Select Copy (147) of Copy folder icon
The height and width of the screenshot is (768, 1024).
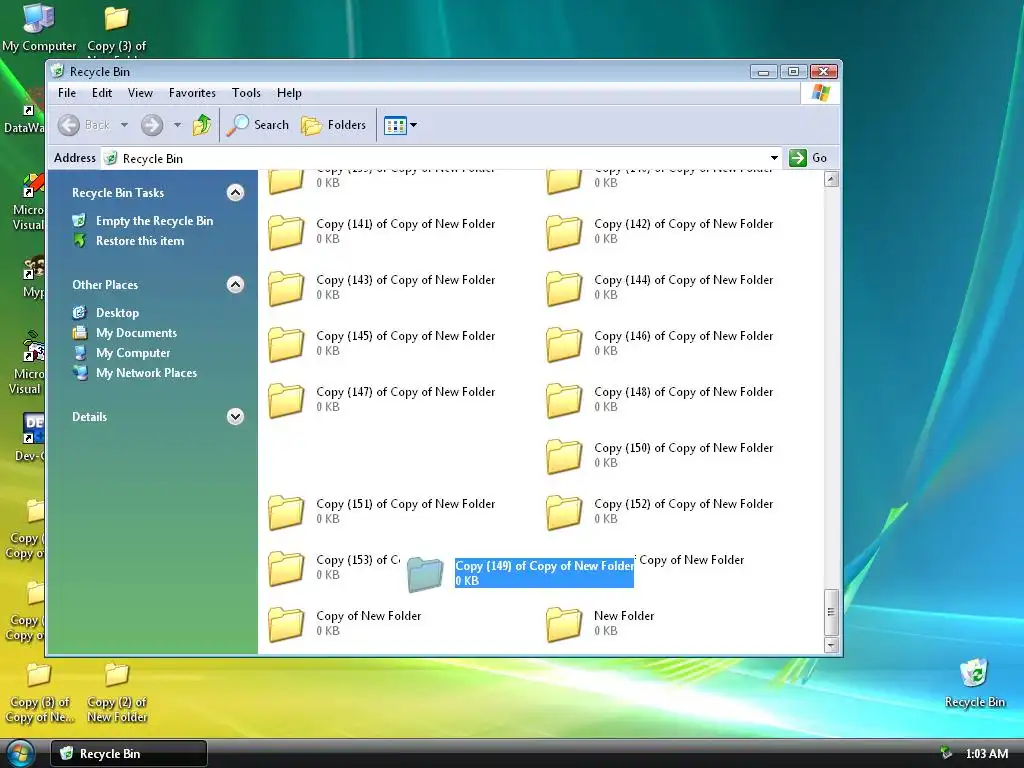point(286,400)
